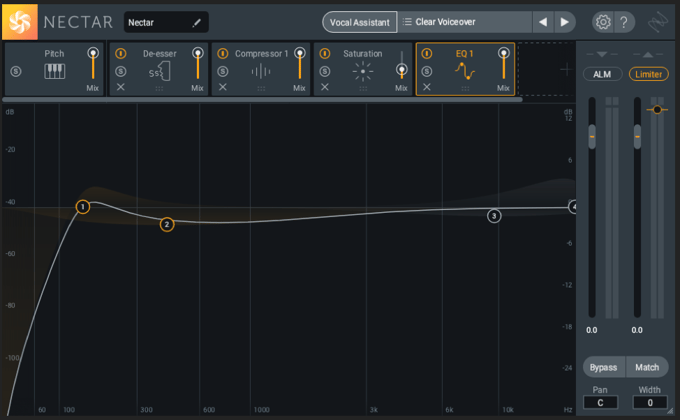This screenshot has height=420, width=680.
Task: Select EQ node 3
Action: pos(494,216)
